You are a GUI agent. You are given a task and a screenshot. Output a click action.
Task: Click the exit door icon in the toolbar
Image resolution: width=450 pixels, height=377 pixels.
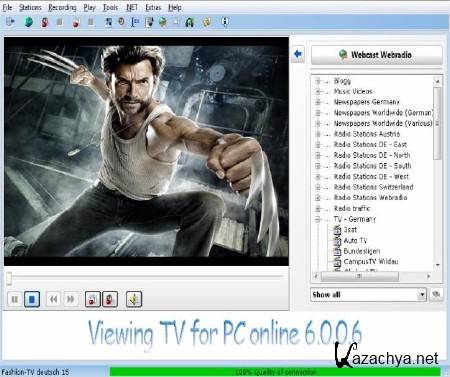pyautogui.click(x=10, y=22)
